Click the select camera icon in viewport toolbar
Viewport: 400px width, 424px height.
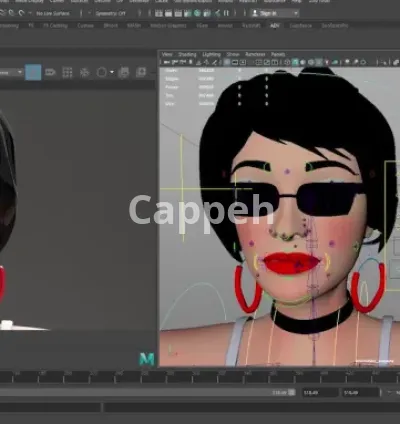tap(167, 62)
